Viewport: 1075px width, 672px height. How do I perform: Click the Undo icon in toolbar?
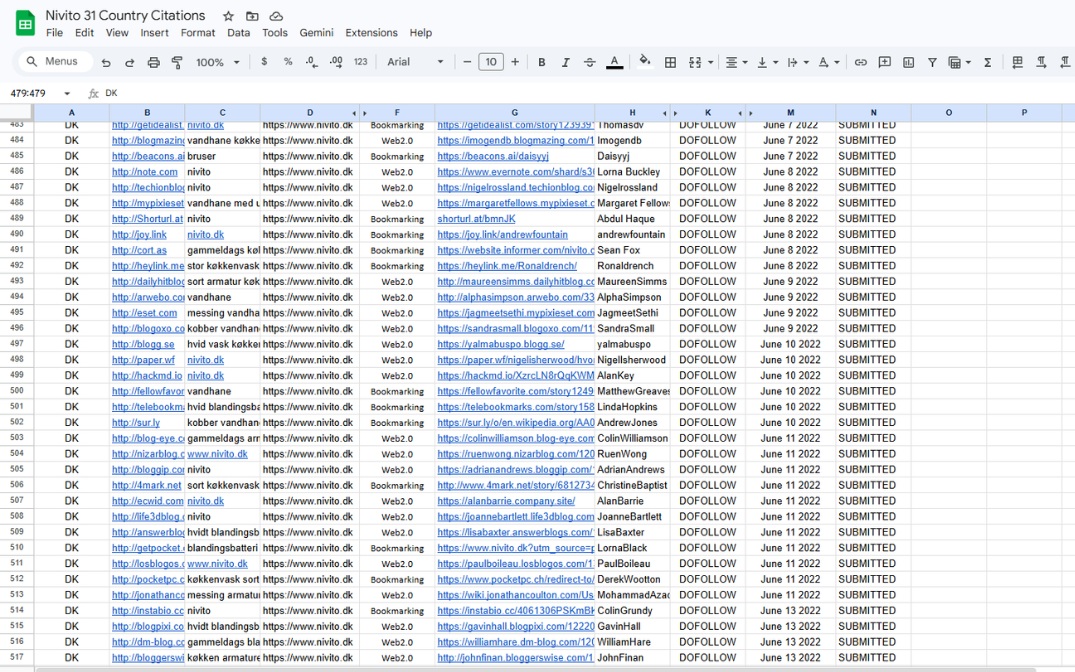106,62
